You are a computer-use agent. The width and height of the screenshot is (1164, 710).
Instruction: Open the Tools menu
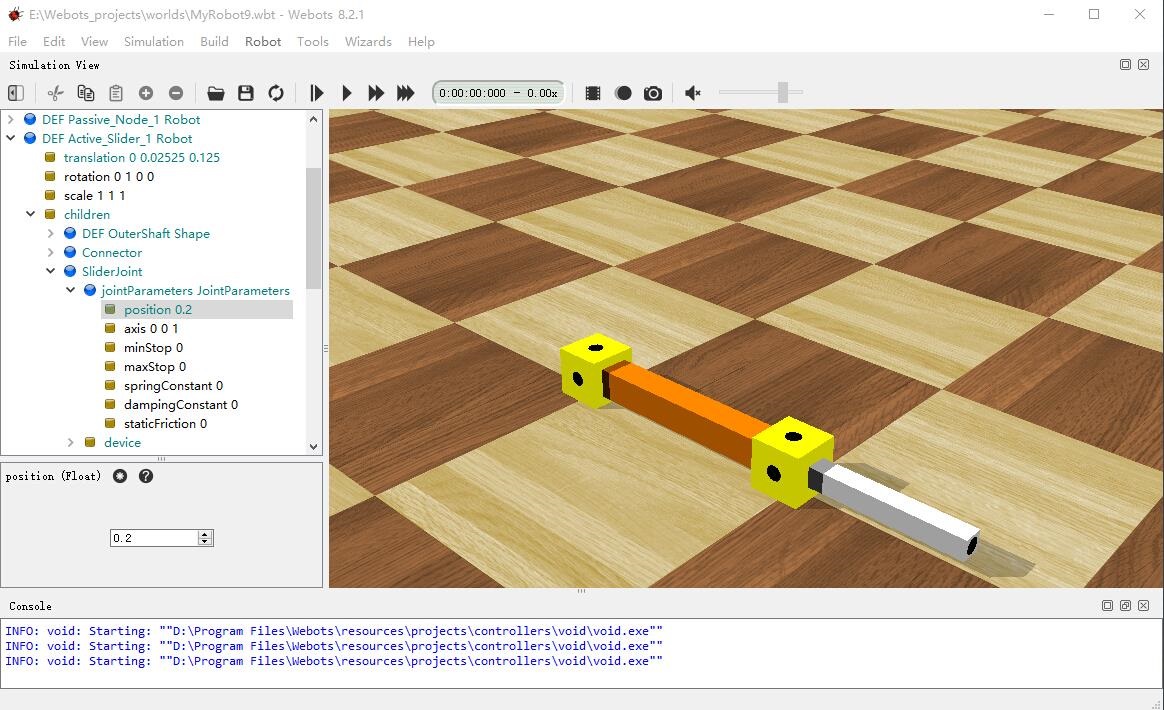(313, 42)
